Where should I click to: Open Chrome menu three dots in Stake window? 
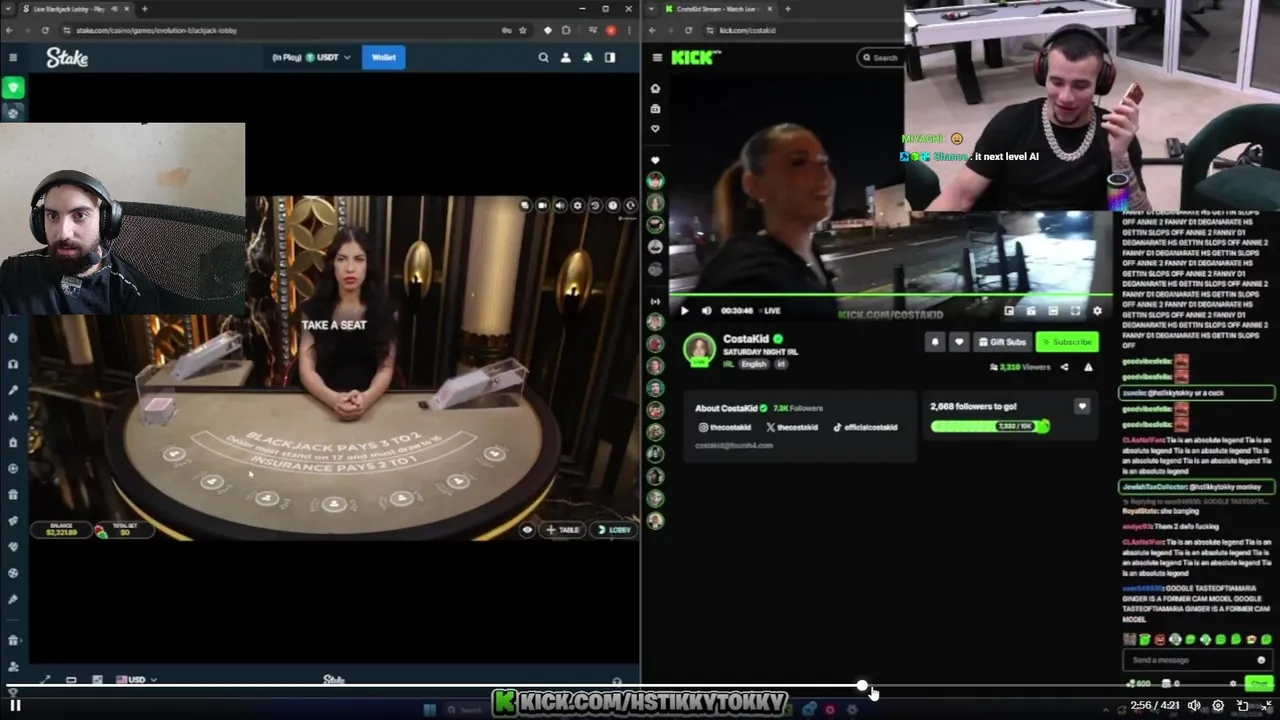click(x=629, y=30)
